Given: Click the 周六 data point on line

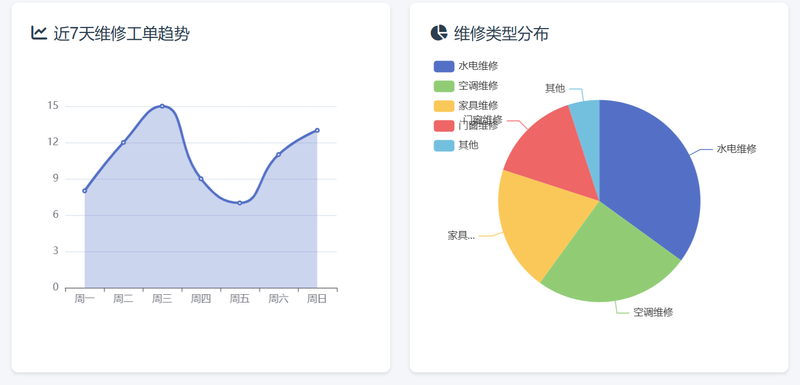Looking at the screenshot, I should [279, 155].
